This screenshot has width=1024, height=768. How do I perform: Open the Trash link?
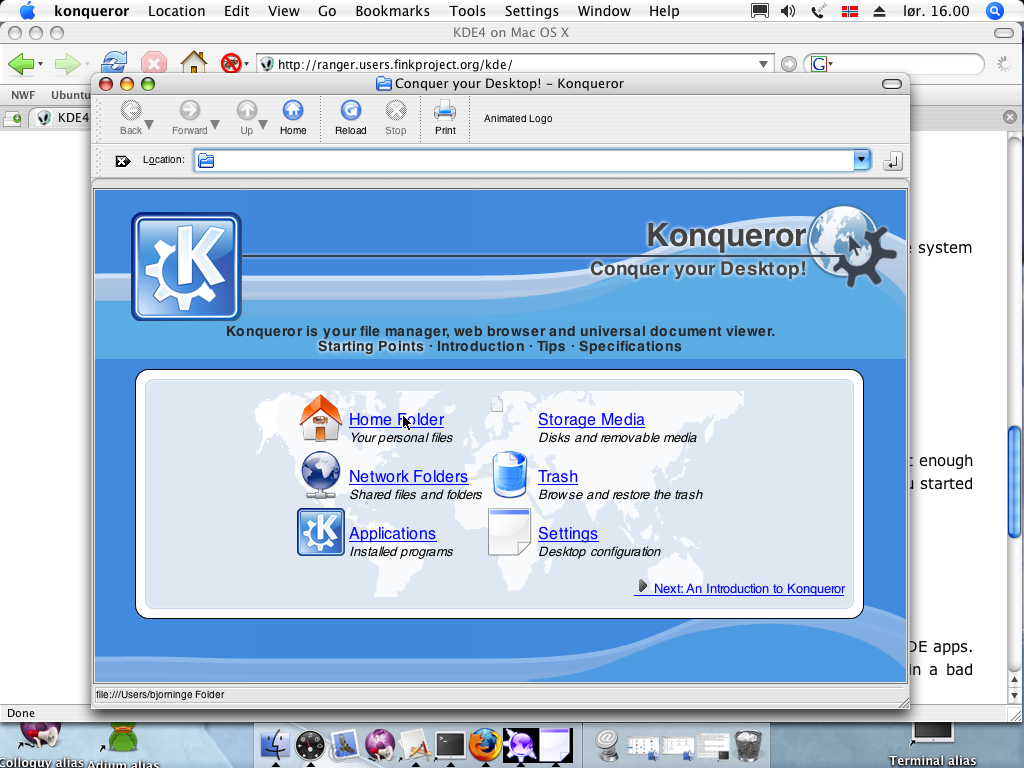click(x=558, y=476)
